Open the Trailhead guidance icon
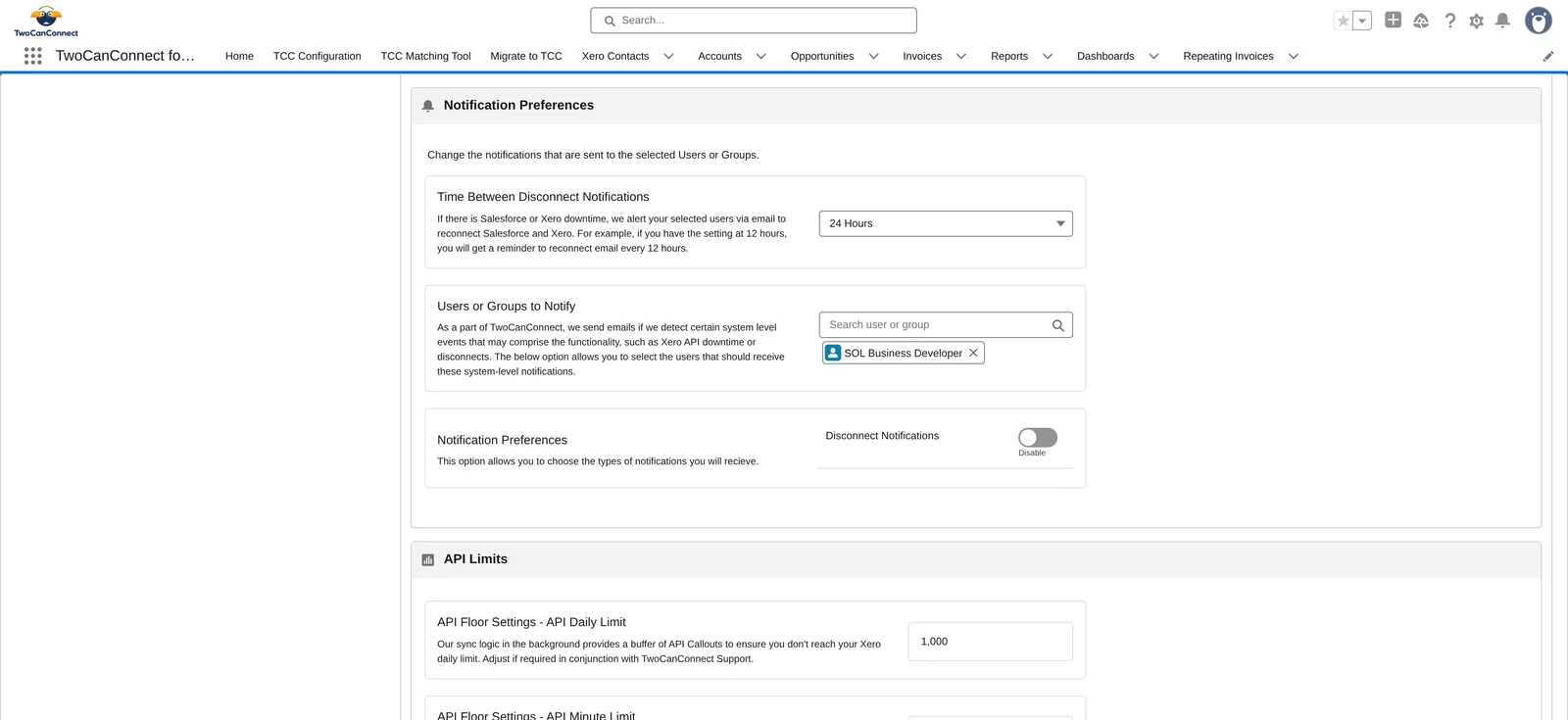The image size is (1568, 720). coord(1421,21)
